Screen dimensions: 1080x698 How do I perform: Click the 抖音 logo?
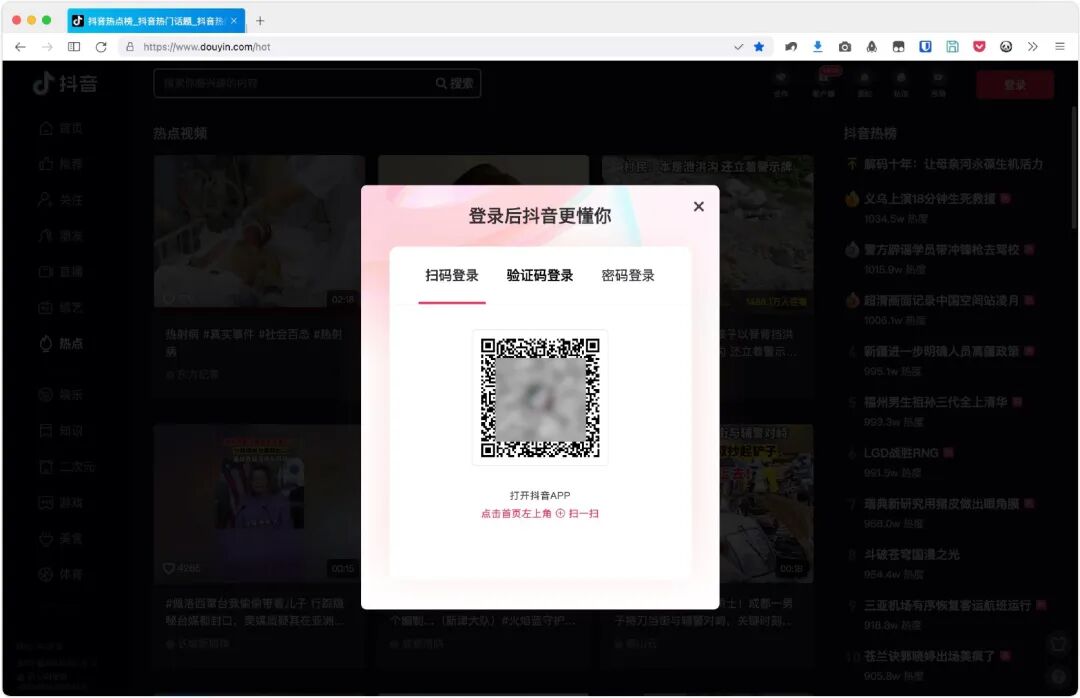point(65,83)
